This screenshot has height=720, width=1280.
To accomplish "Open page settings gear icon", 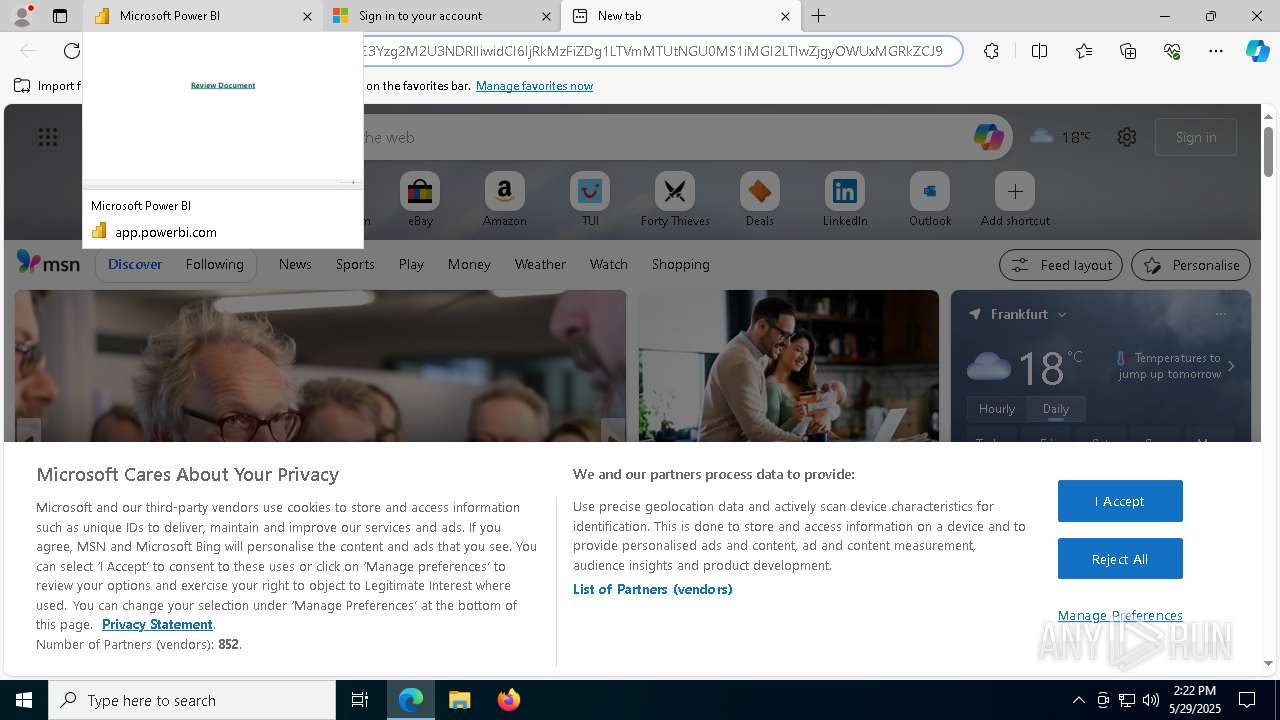I will tap(1127, 137).
